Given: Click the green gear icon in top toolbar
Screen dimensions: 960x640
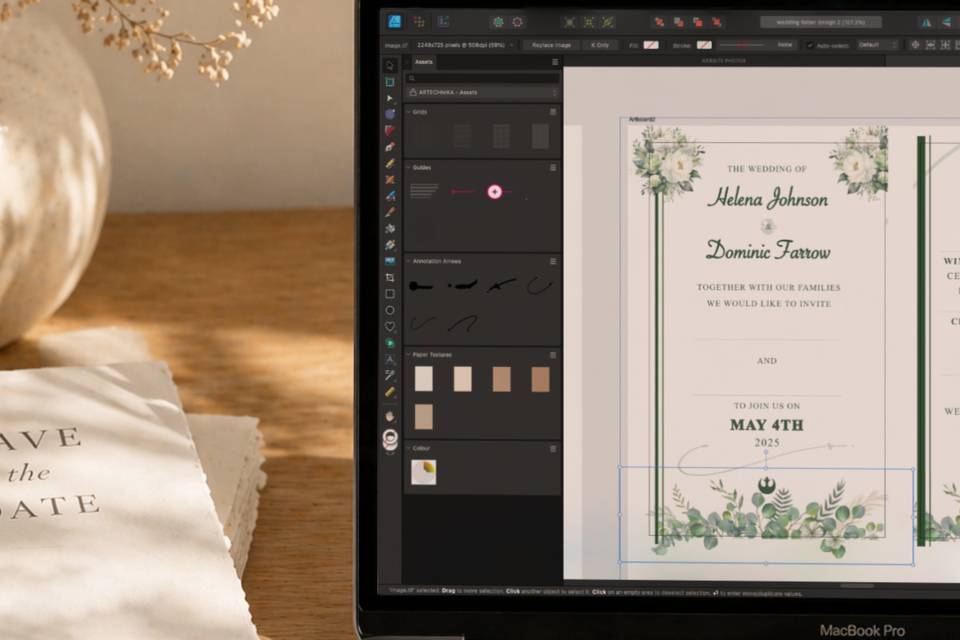Looking at the screenshot, I should 498,22.
